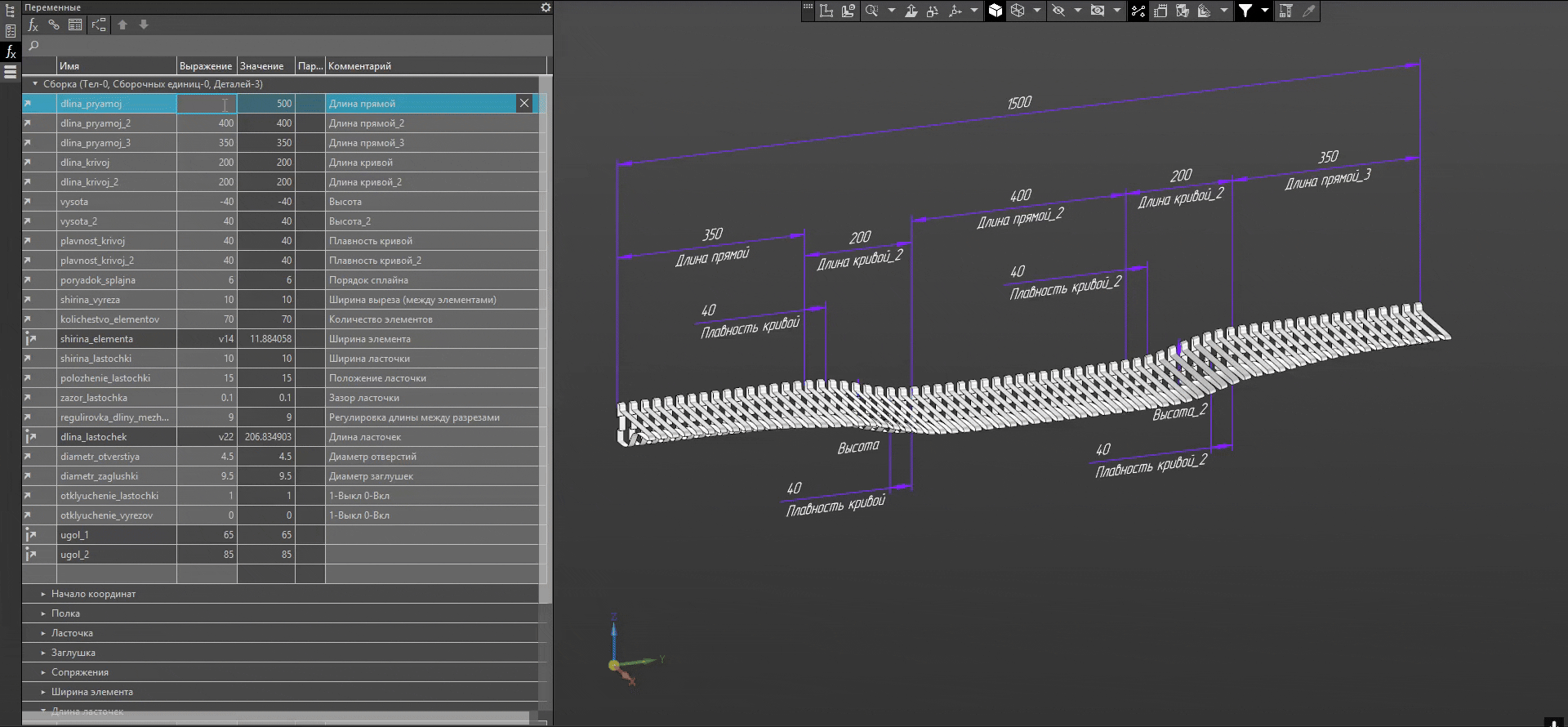Choose wireframe cube display mode

coord(1018,11)
